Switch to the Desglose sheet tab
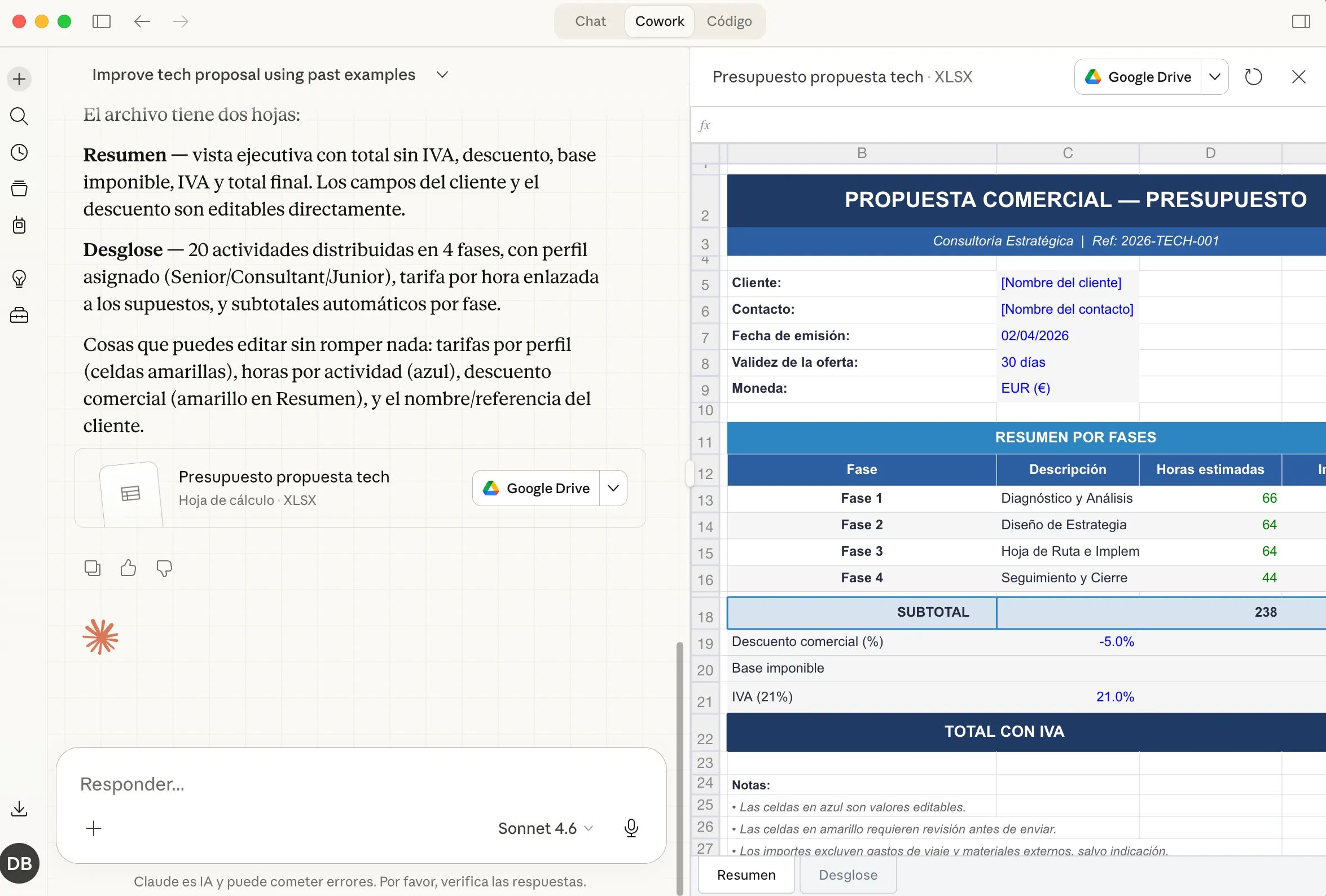The image size is (1326, 896). [848, 875]
